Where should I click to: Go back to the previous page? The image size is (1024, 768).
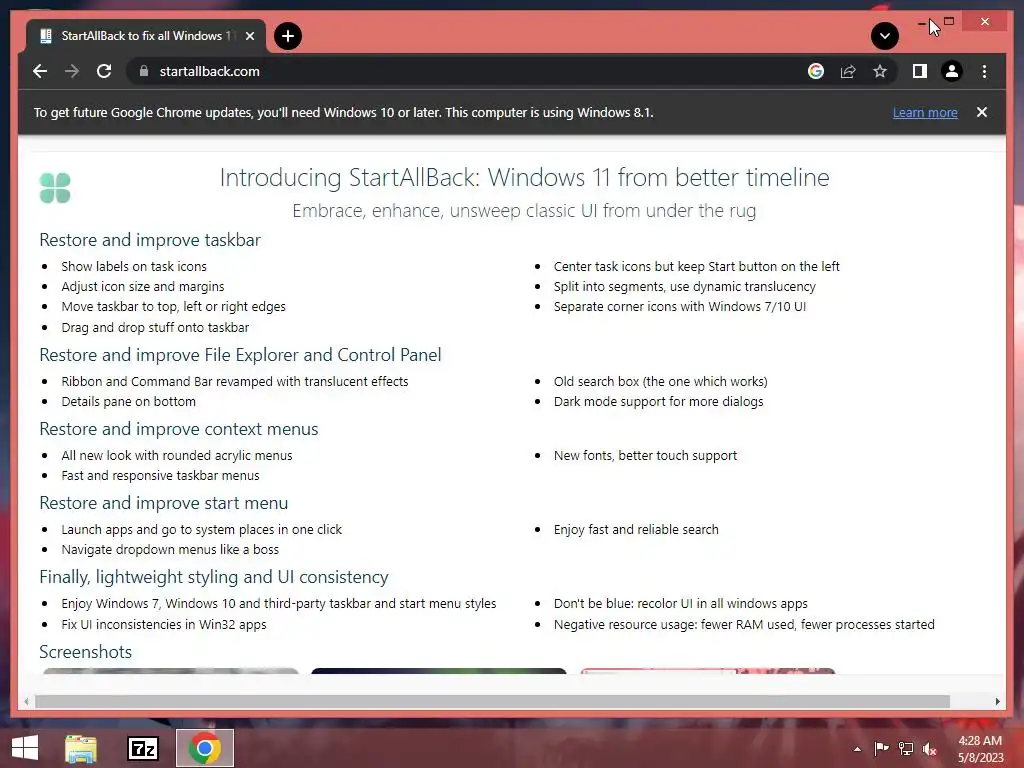(x=40, y=71)
